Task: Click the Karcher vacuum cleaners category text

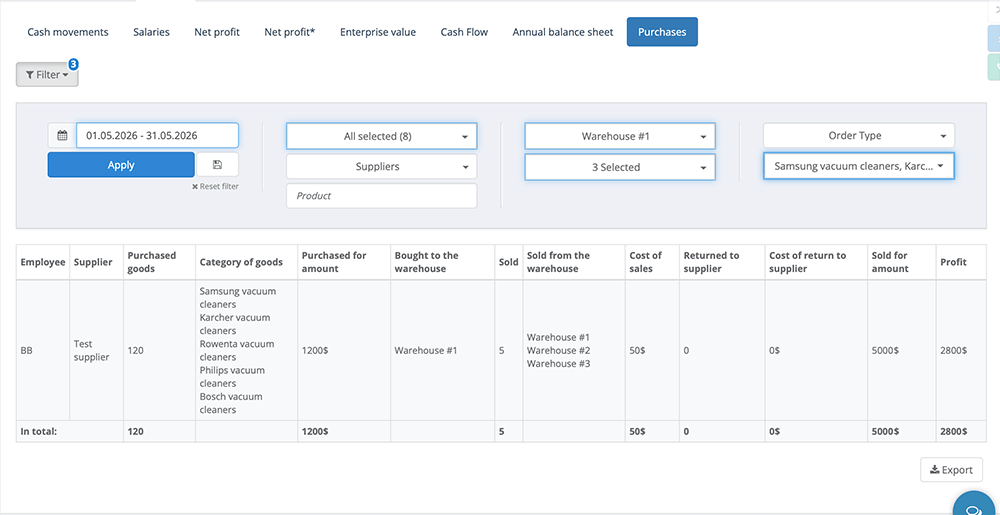Action: coord(235,324)
